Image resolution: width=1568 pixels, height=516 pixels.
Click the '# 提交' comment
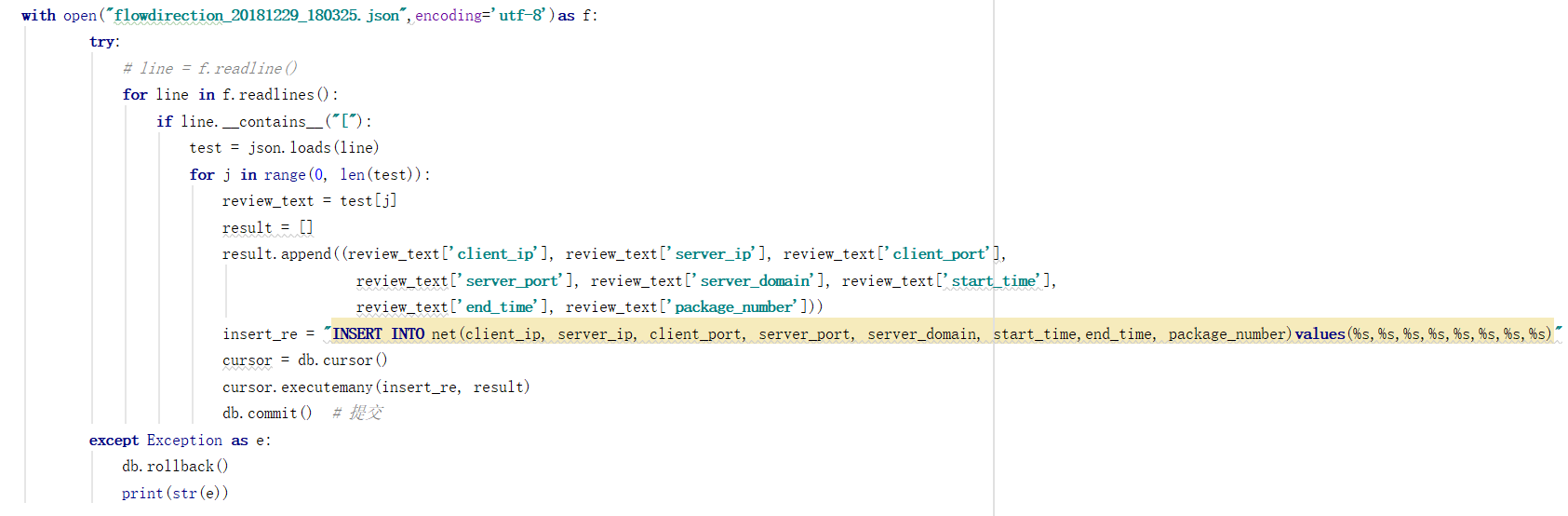357,414
